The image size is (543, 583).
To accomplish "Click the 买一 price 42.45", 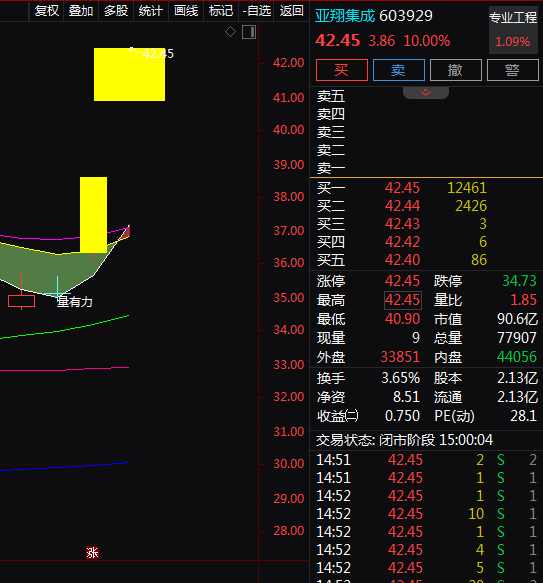I will pyautogui.click(x=402, y=188).
